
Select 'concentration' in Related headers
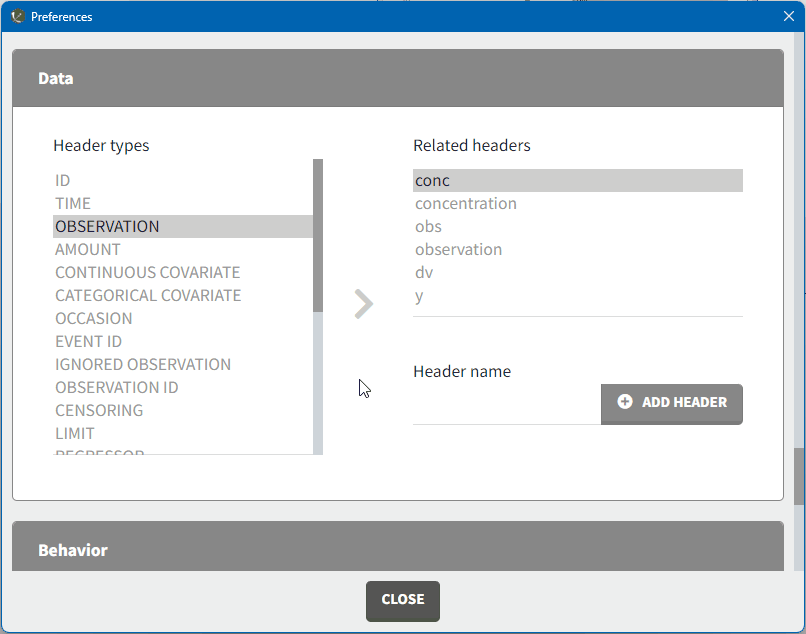click(466, 204)
